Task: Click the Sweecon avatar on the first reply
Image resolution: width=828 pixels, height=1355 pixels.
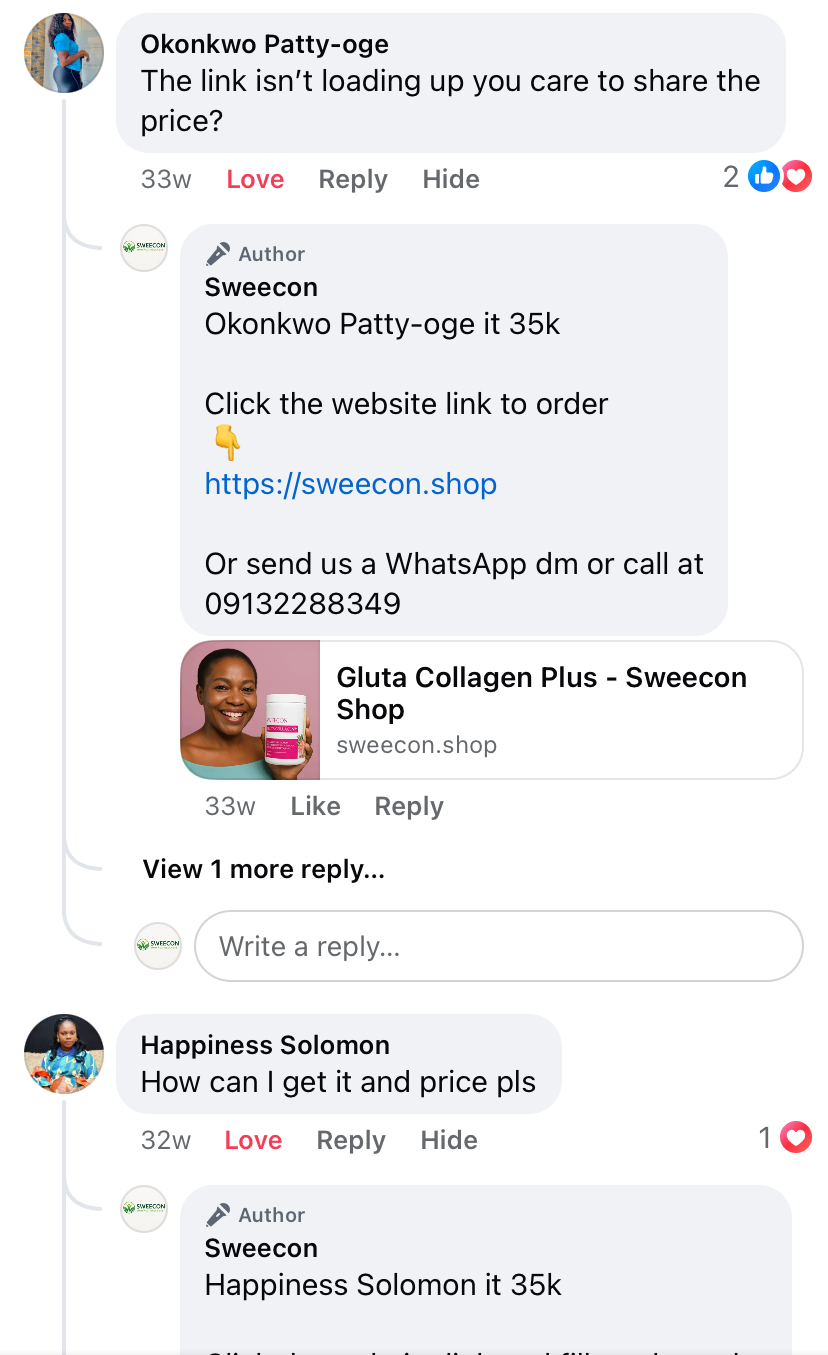Action: (x=144, y=248)
